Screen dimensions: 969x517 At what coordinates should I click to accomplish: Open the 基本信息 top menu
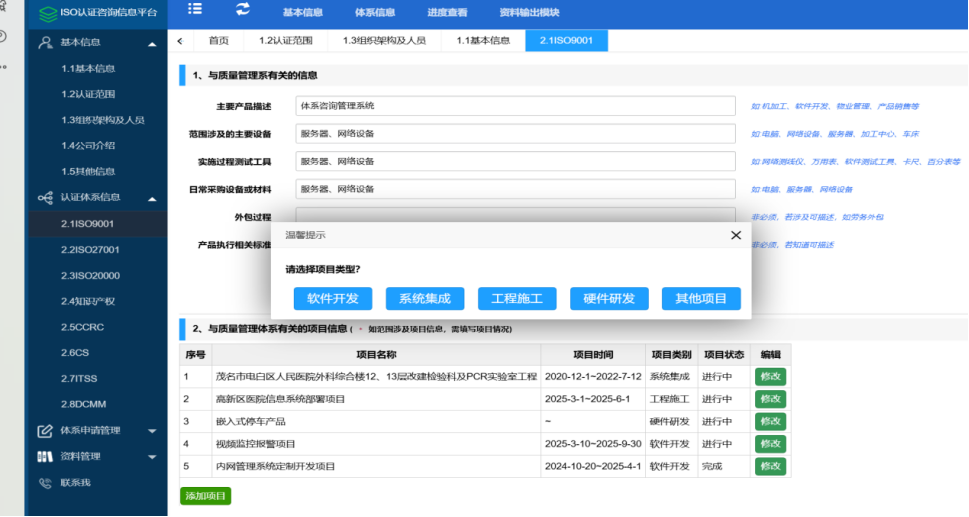point(303,12)
